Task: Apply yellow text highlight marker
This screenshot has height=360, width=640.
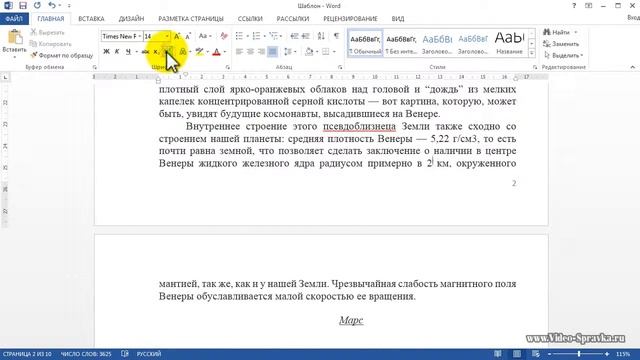Action: click(x=199, y=52)
